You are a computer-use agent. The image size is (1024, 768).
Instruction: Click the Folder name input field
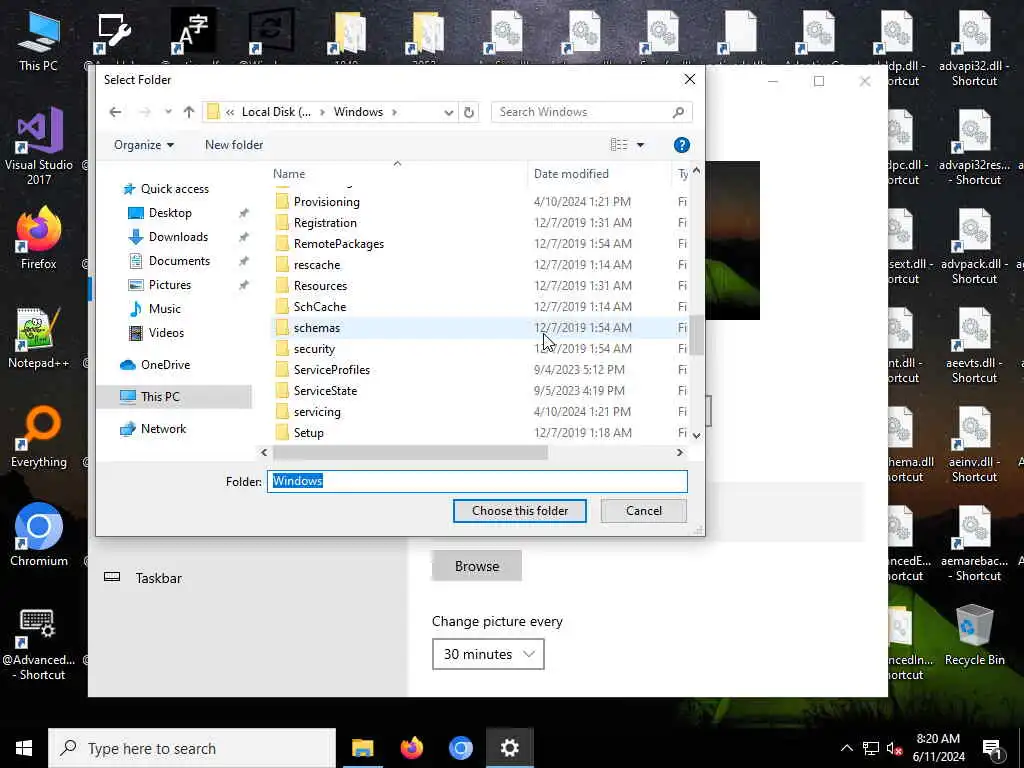477,481
